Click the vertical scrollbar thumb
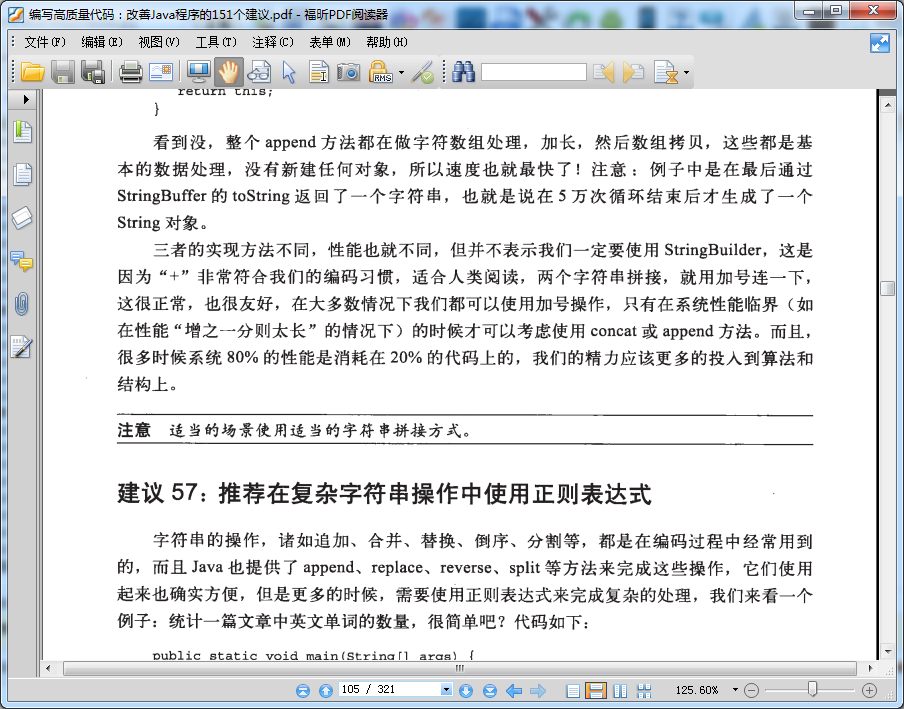 coord(887,288)
